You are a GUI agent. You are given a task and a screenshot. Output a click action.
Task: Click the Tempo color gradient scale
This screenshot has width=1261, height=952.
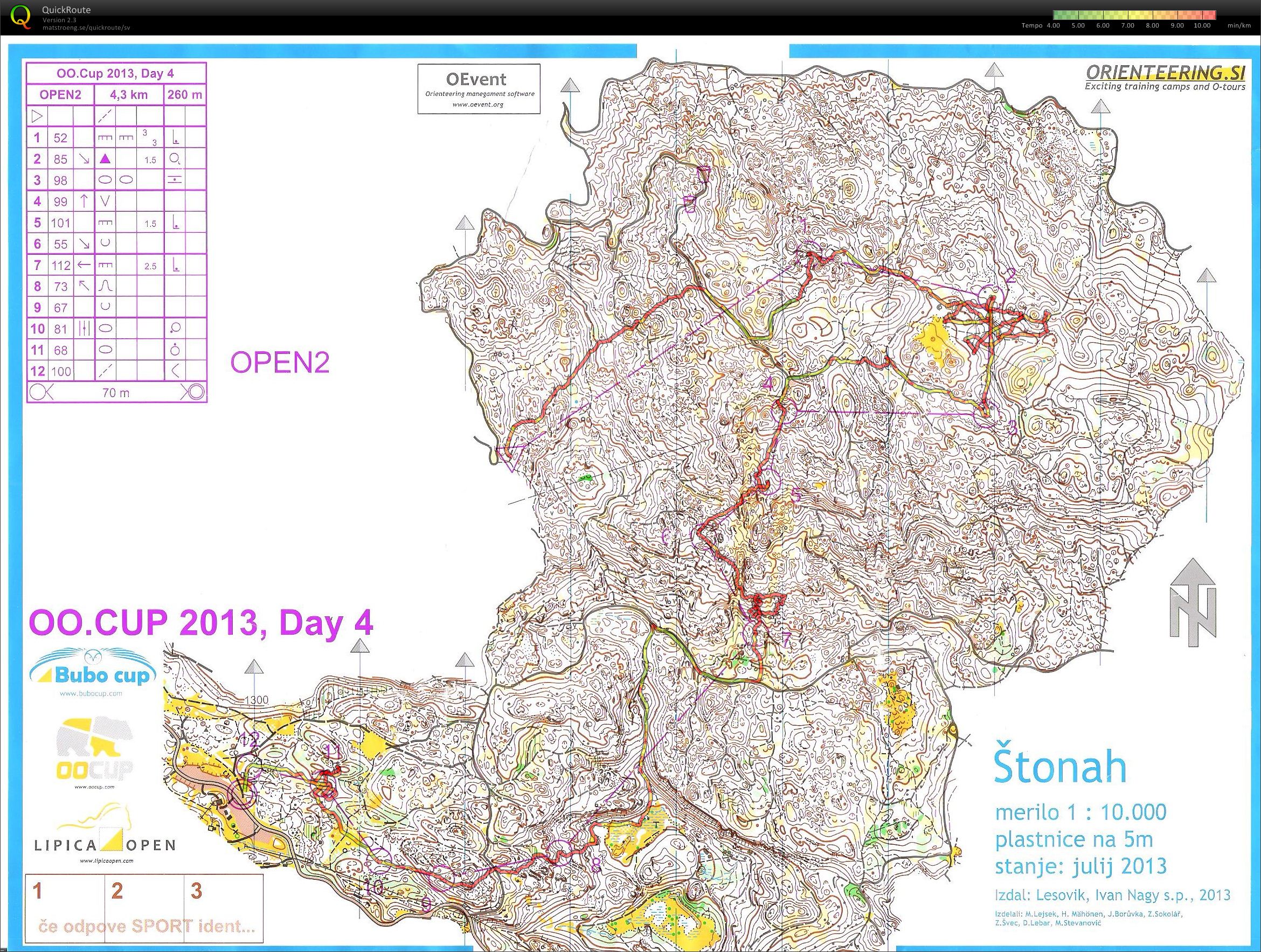tap(1134, 16)
